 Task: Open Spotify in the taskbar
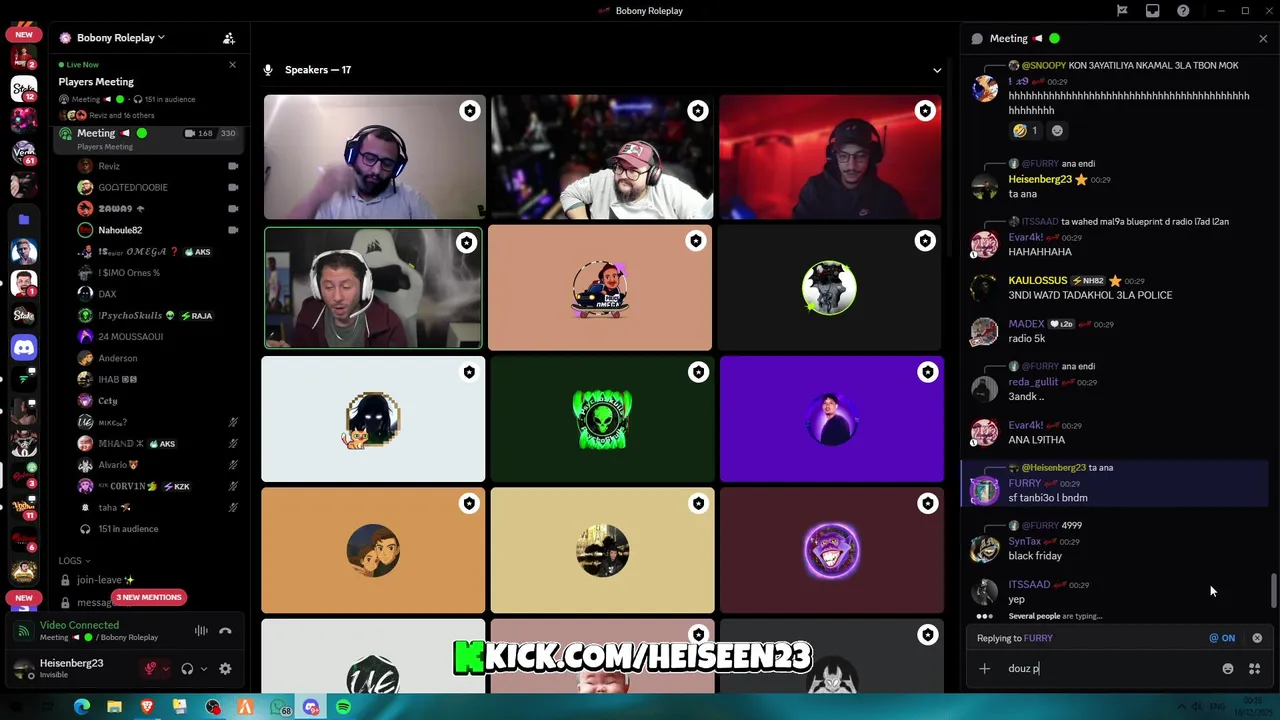click(343, 707)
